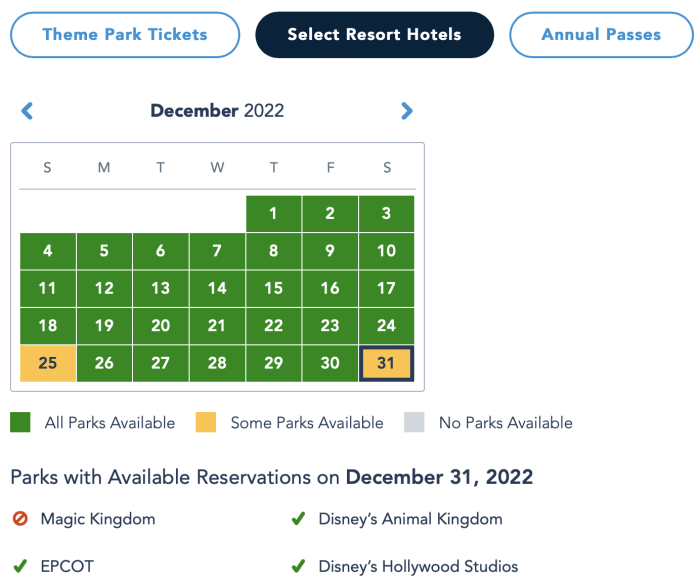This screenshot has height=585, width=700.
Task: Advance to next month with right chevron
Action: pos(407,111)
